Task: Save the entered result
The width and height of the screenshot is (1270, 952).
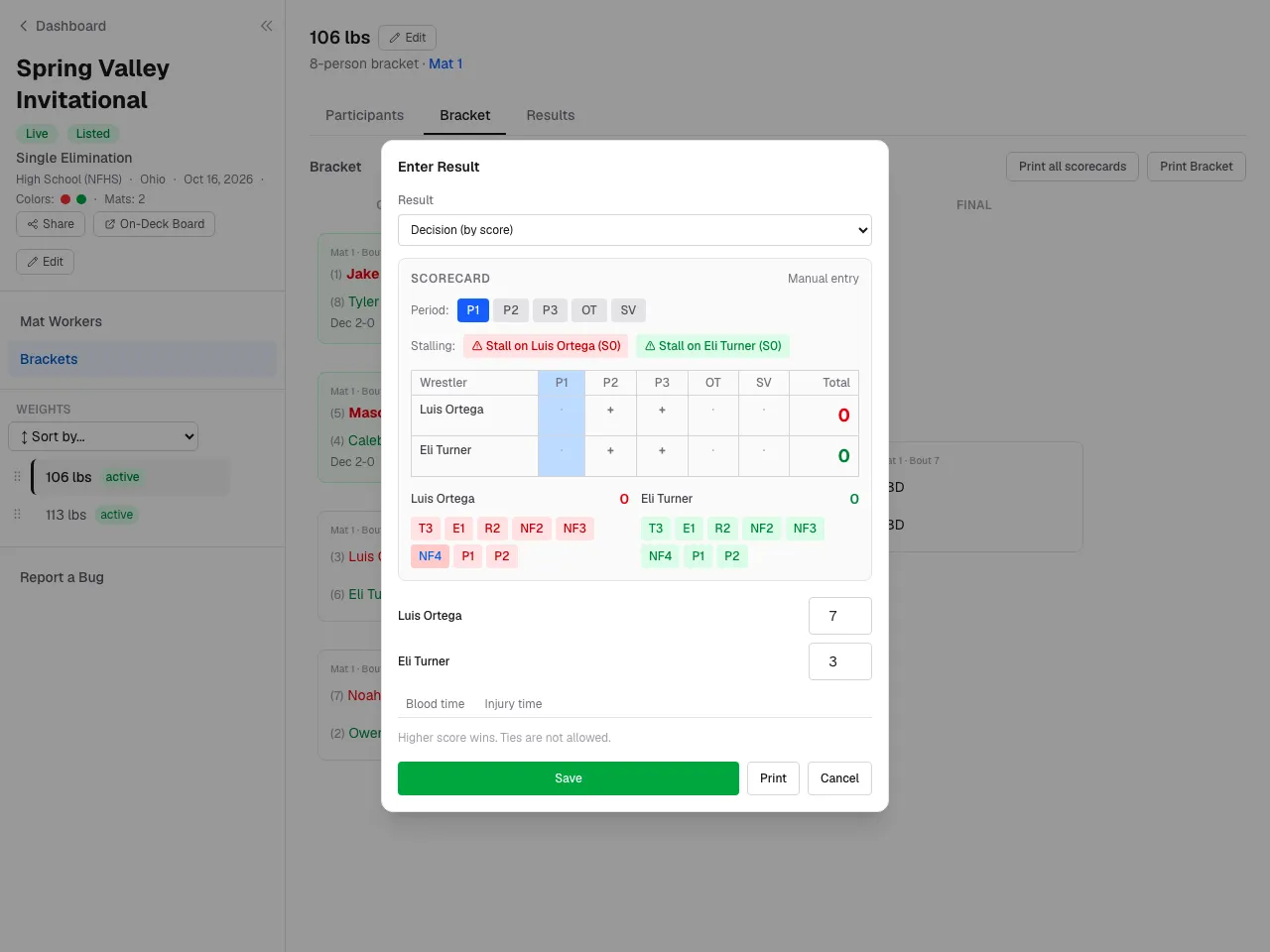Action: (x=569, y=778)
